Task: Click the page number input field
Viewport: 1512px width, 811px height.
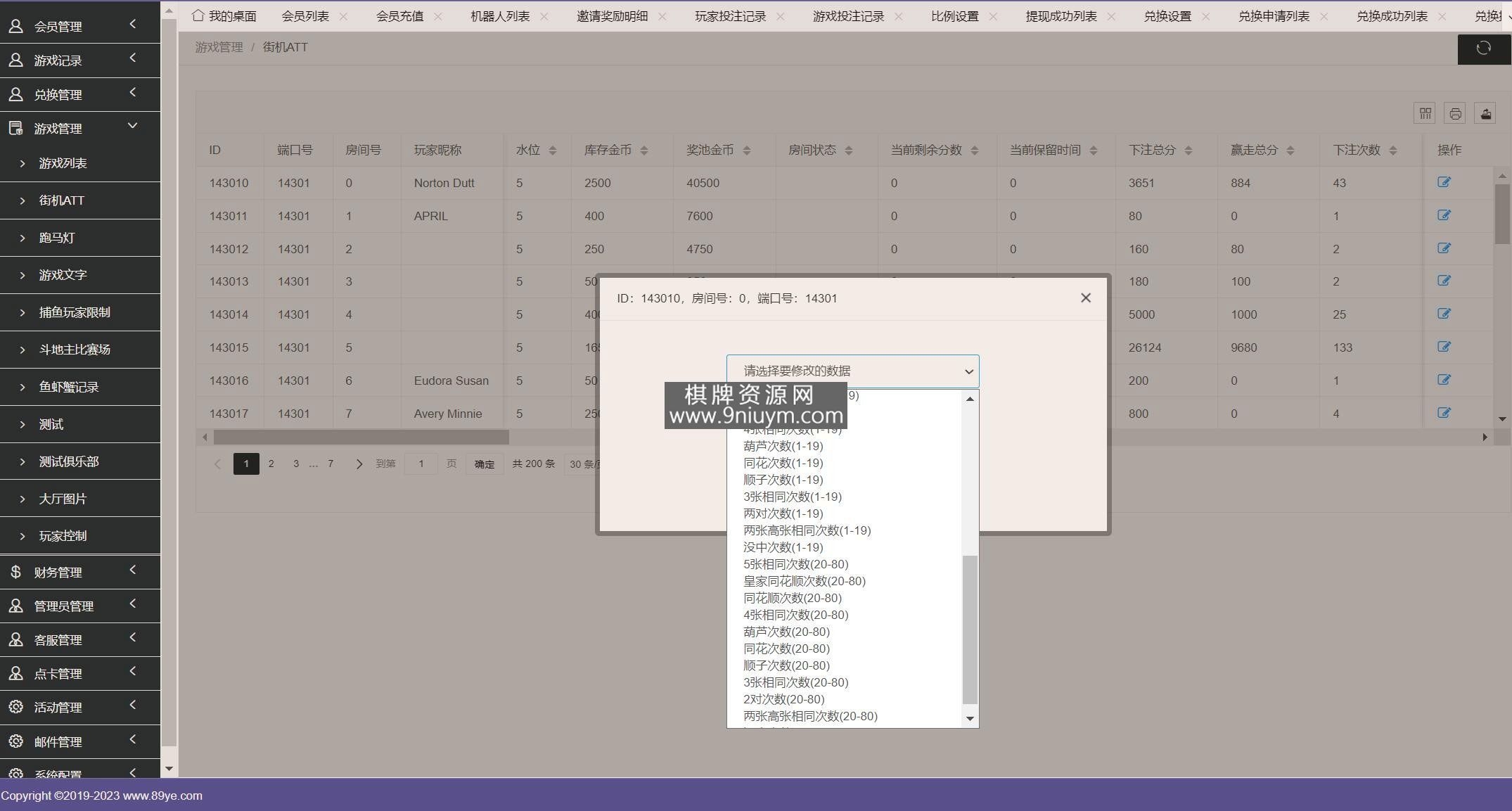Action: [421, 464]
